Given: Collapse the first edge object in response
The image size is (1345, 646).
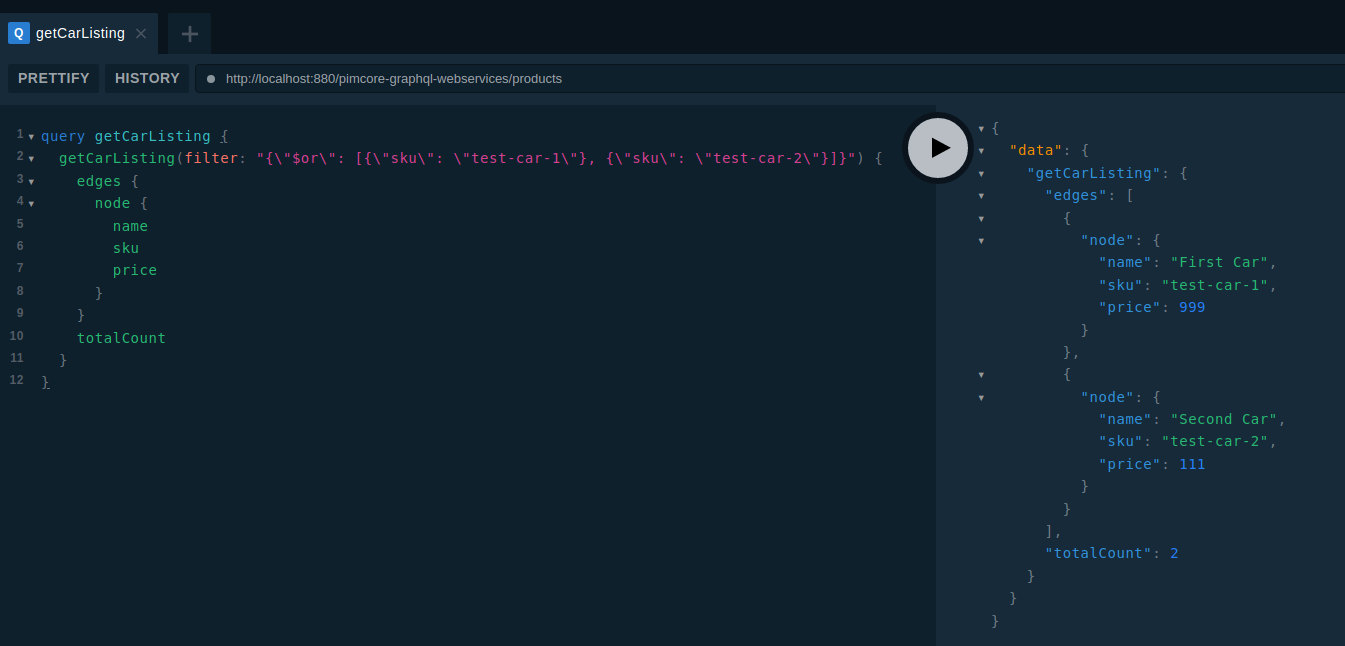Looking at the screenshot, I should [x=981, y=218].
